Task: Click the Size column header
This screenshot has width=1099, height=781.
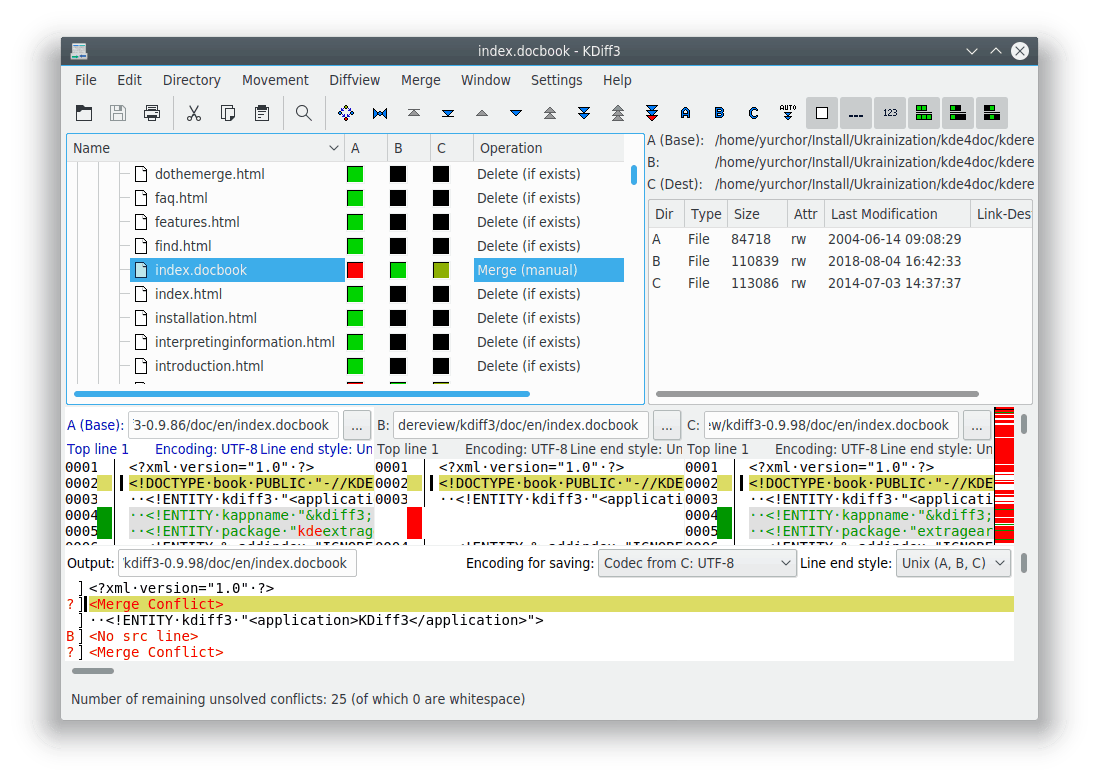Action: [x=756, y=215]
